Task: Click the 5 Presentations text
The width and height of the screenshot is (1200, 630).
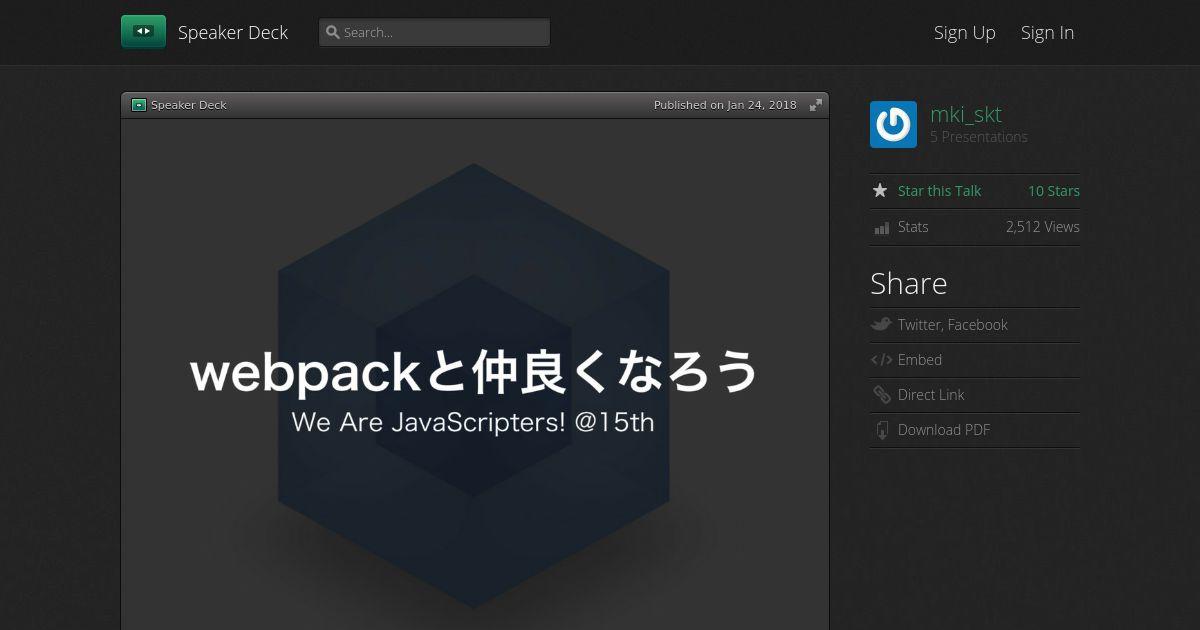Action: pyautogui.click(x=979, y=137)
